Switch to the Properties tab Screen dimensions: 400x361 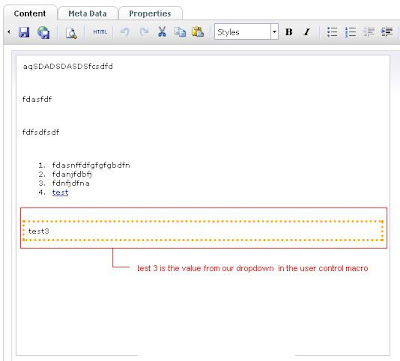click(x=150, y=14)
